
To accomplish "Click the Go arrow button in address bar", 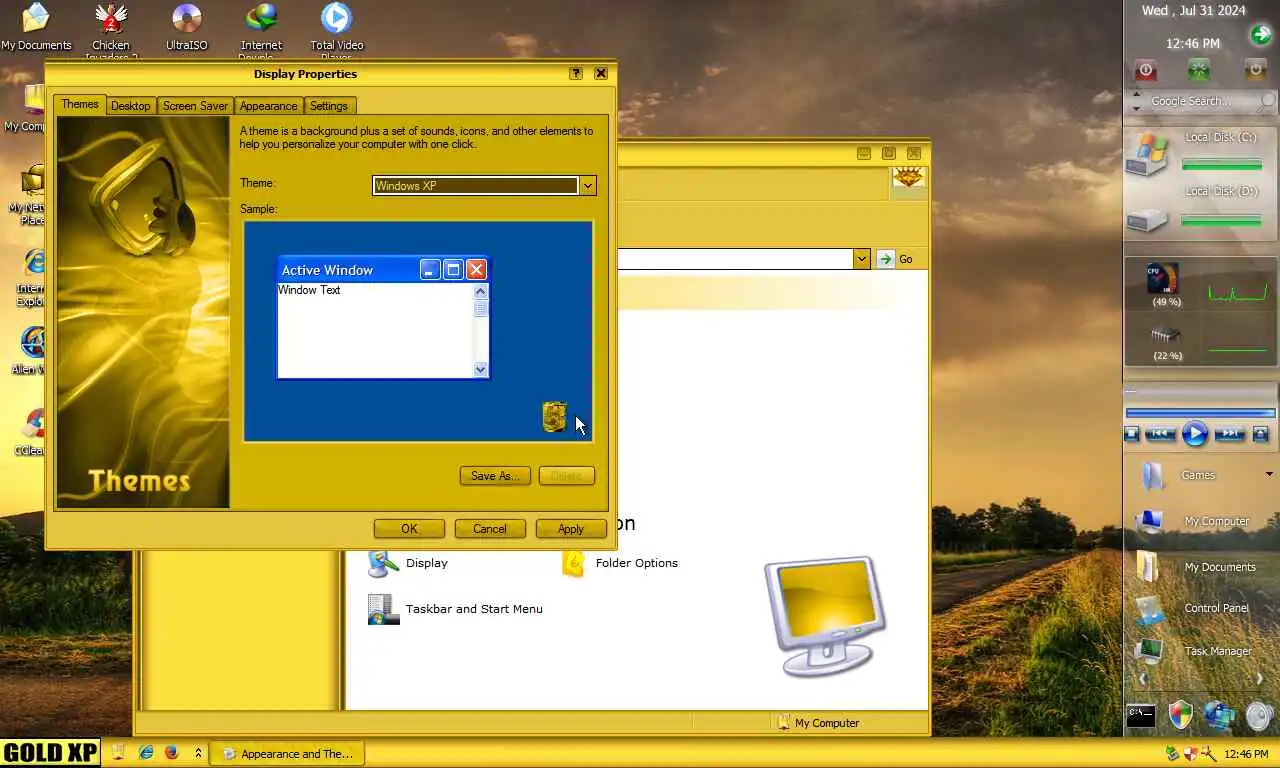I will click(x=886, y=259).
